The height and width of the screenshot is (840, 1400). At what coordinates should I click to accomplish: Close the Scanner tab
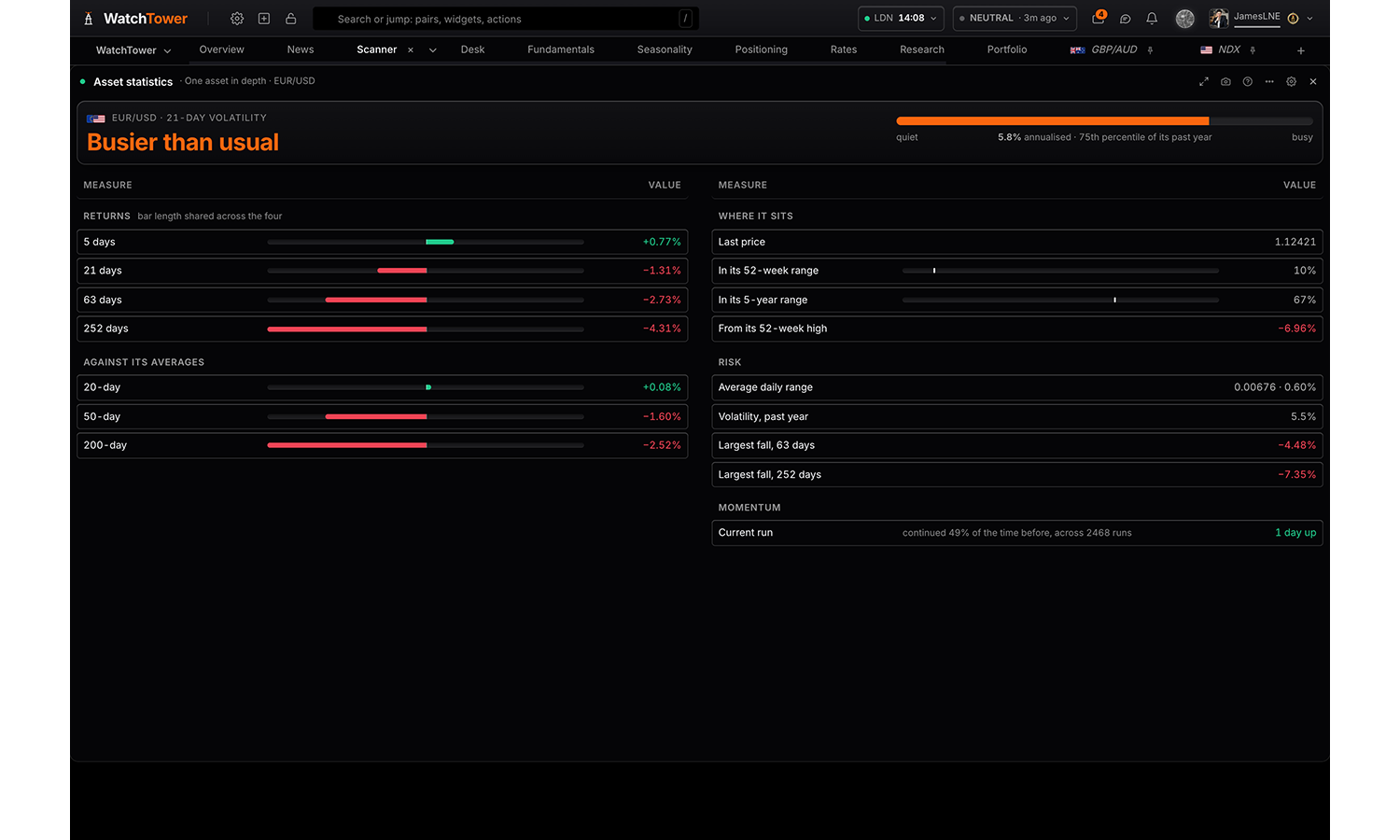(411, 50)
